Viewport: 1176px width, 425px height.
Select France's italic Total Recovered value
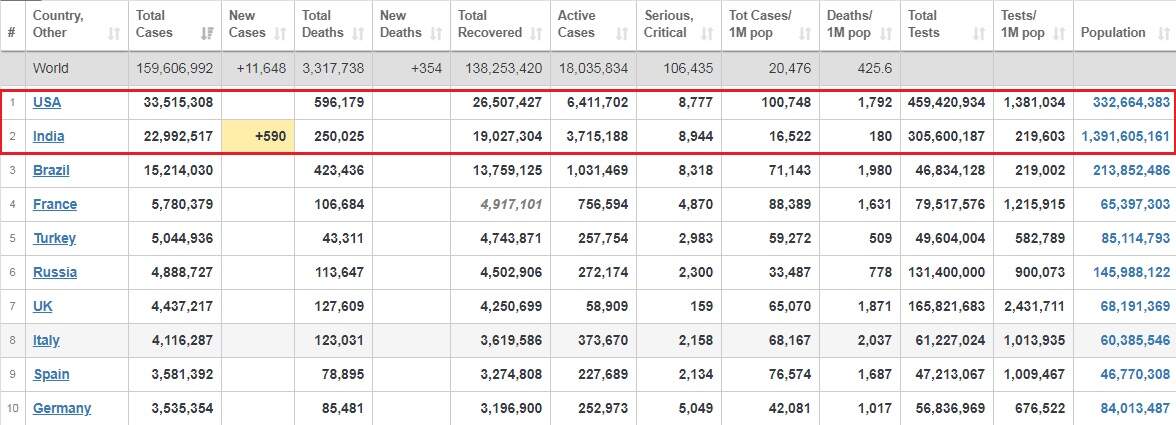tap(509, 204)
